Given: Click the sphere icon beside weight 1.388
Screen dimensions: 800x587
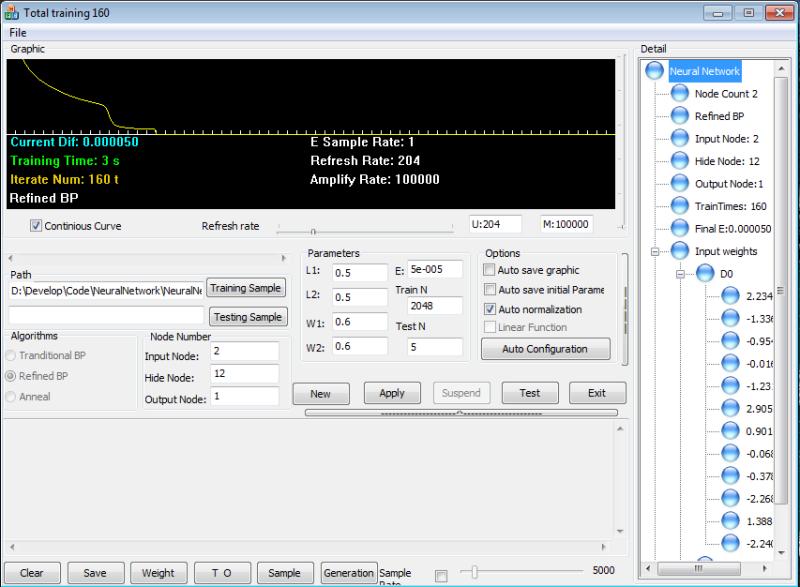Looking at the screenshot, I should [x=730, y=521].
